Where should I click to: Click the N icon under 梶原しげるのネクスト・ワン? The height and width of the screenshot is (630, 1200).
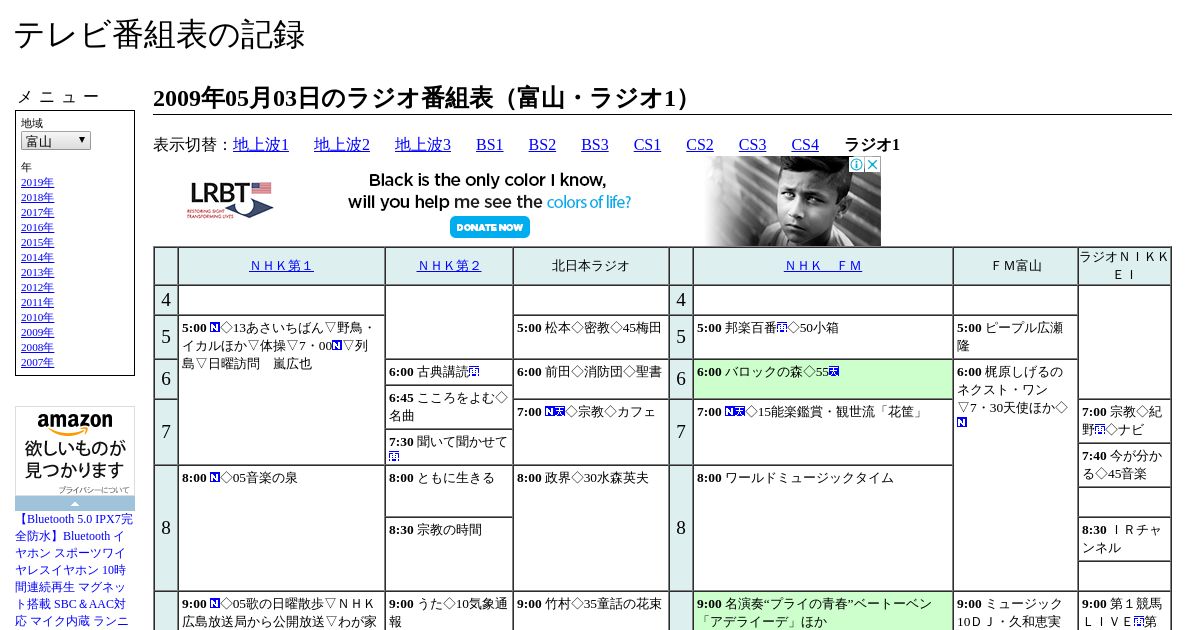click(x=962, y=423)
